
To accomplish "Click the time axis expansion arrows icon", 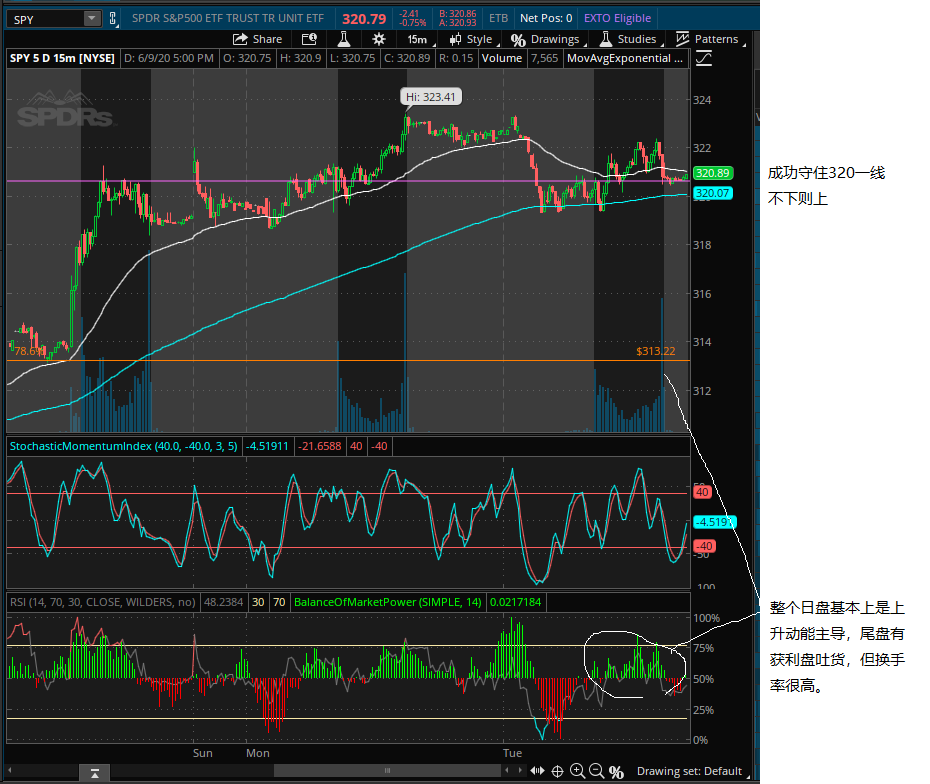I will 537,771.
